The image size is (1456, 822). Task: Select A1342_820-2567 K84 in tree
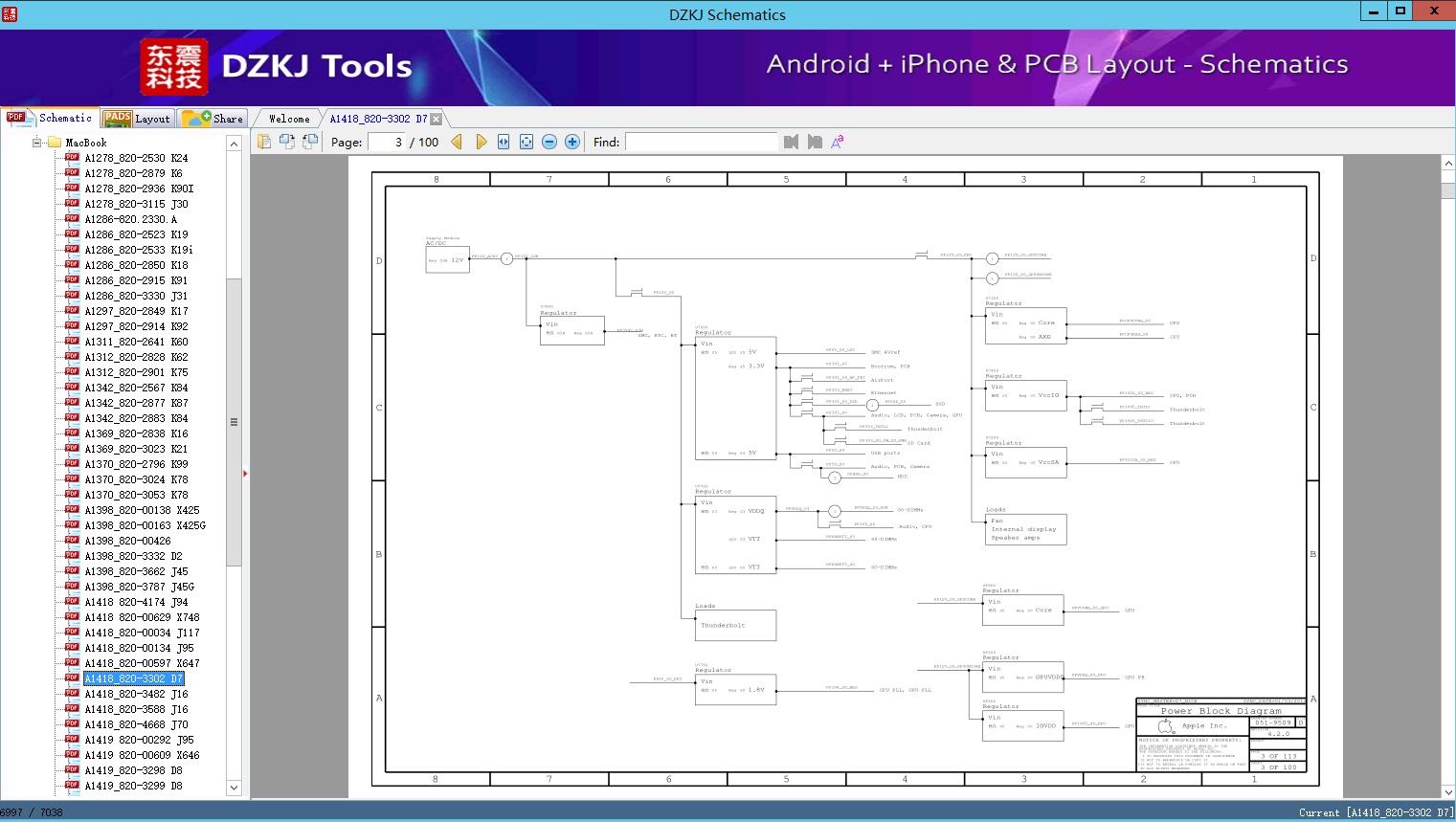[136, 388]
